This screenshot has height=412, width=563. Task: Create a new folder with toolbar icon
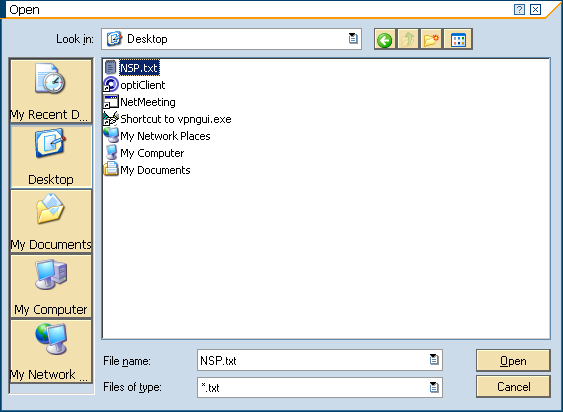coord(431,39)
